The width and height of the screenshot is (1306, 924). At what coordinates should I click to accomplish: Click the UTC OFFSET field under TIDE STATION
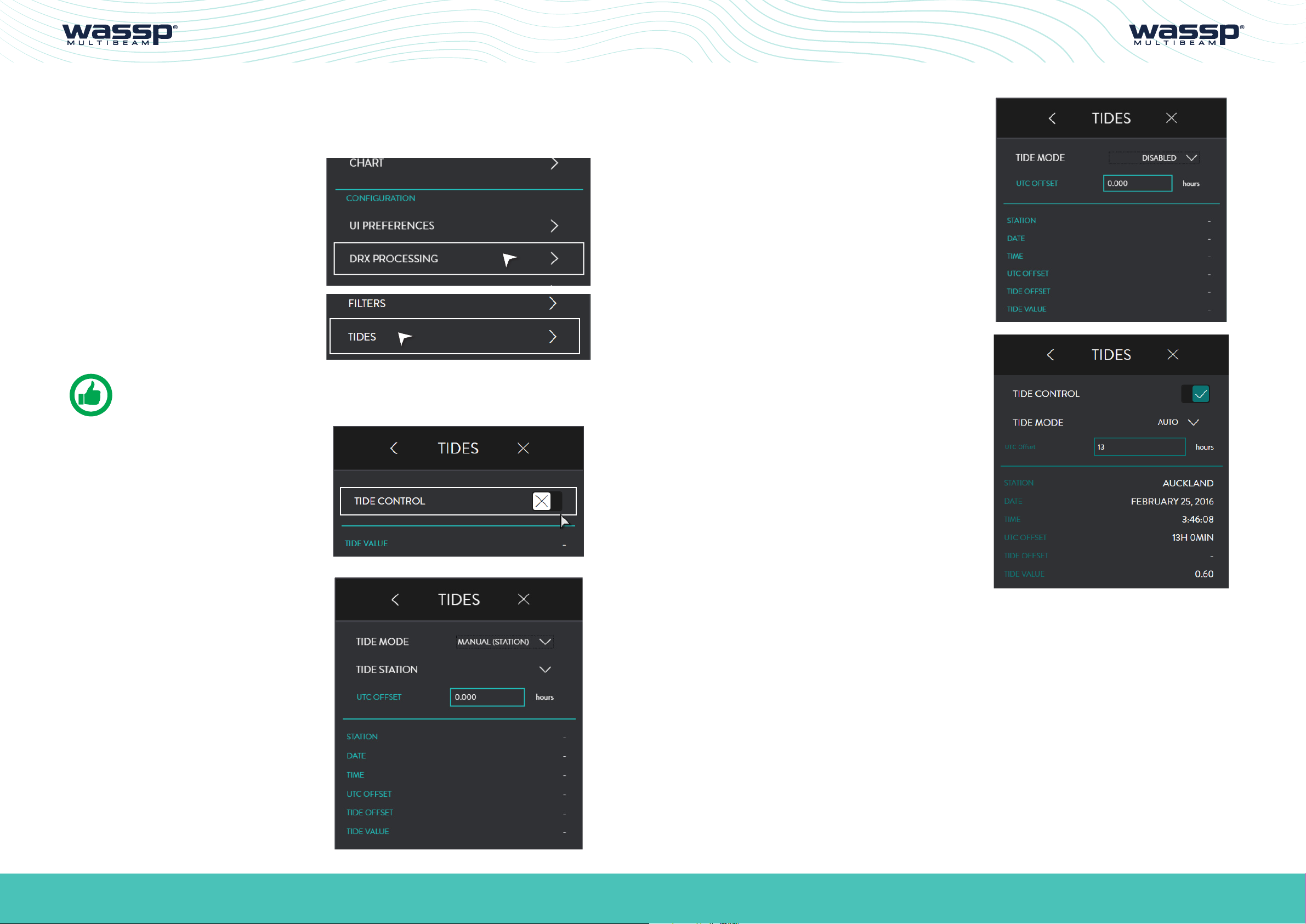point(487,698)
